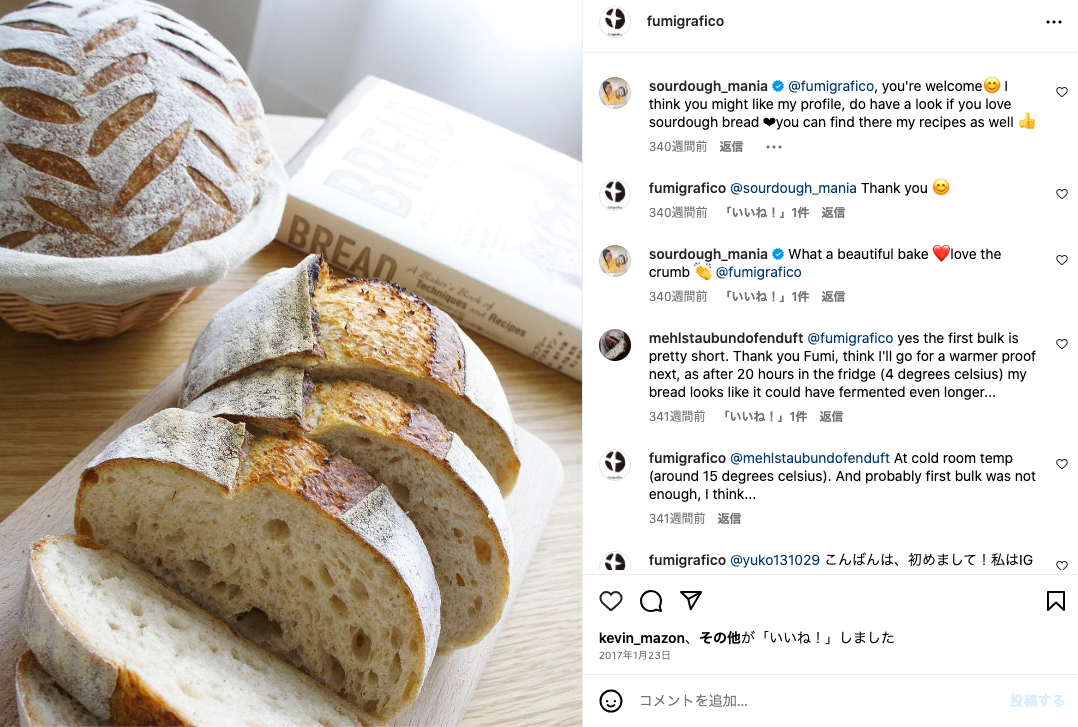
Task: Click sourdough_mania's avatar on first comment
Action: pyautogui.click(x=615, y=93)
